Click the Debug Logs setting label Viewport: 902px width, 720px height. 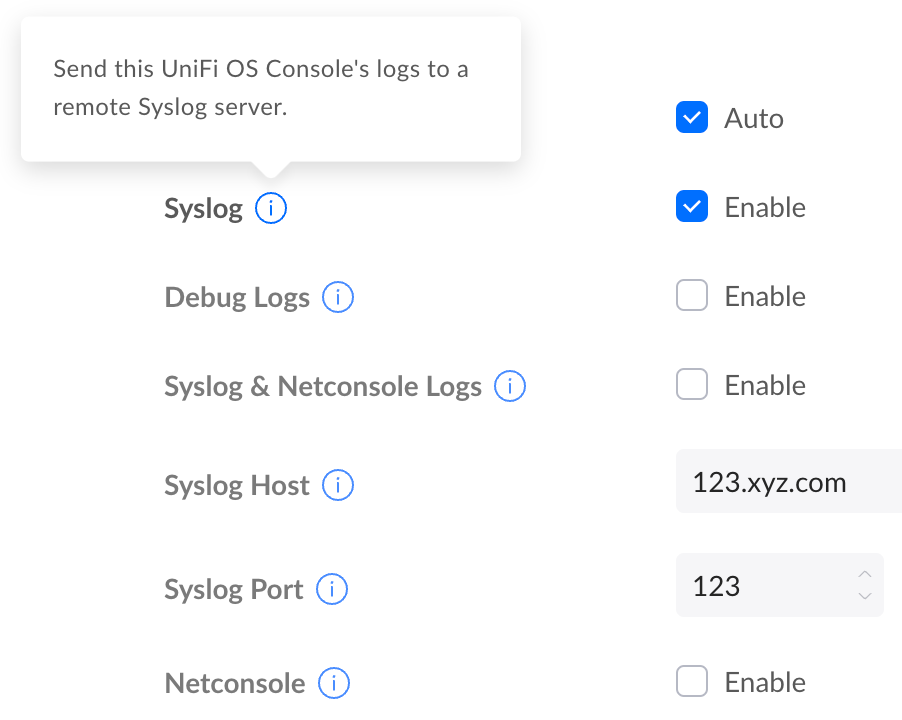[x=237, y=297]
